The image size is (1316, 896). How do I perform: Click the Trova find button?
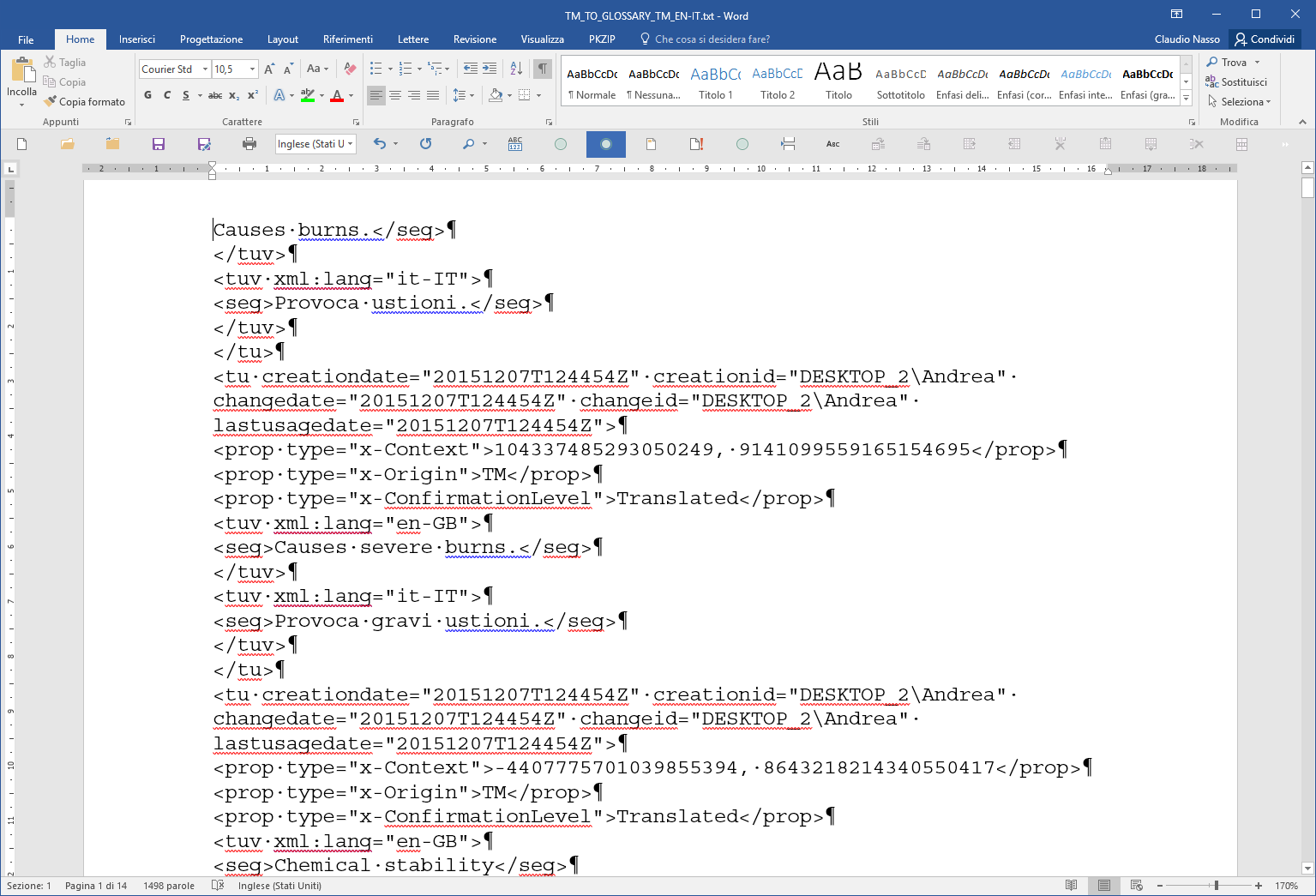(x=1227, y=63)
